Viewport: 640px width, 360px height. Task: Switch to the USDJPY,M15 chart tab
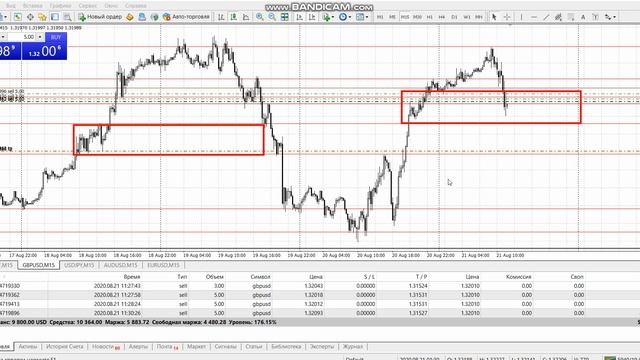(79, 265)
